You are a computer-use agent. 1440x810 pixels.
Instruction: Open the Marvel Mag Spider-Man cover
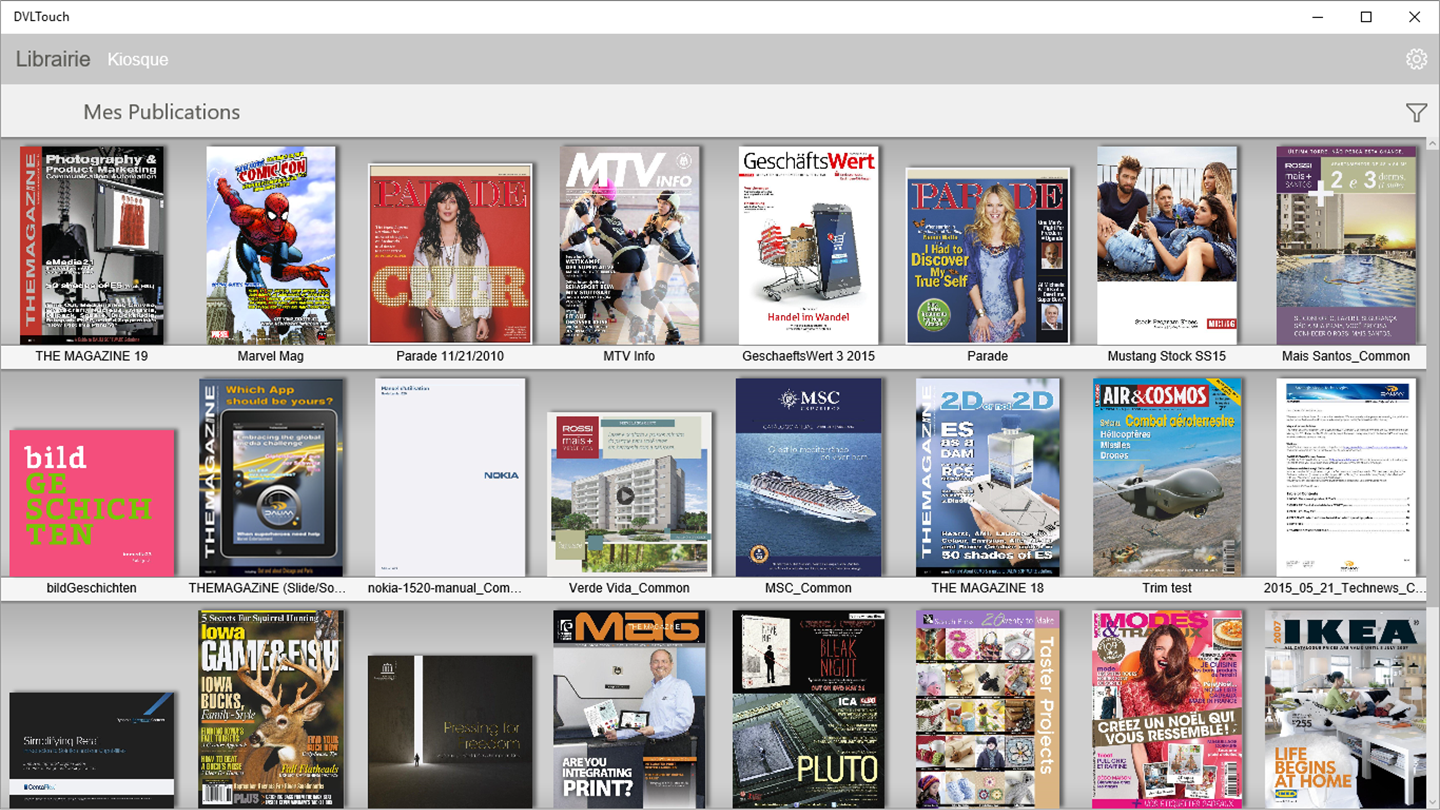[271, 245]
